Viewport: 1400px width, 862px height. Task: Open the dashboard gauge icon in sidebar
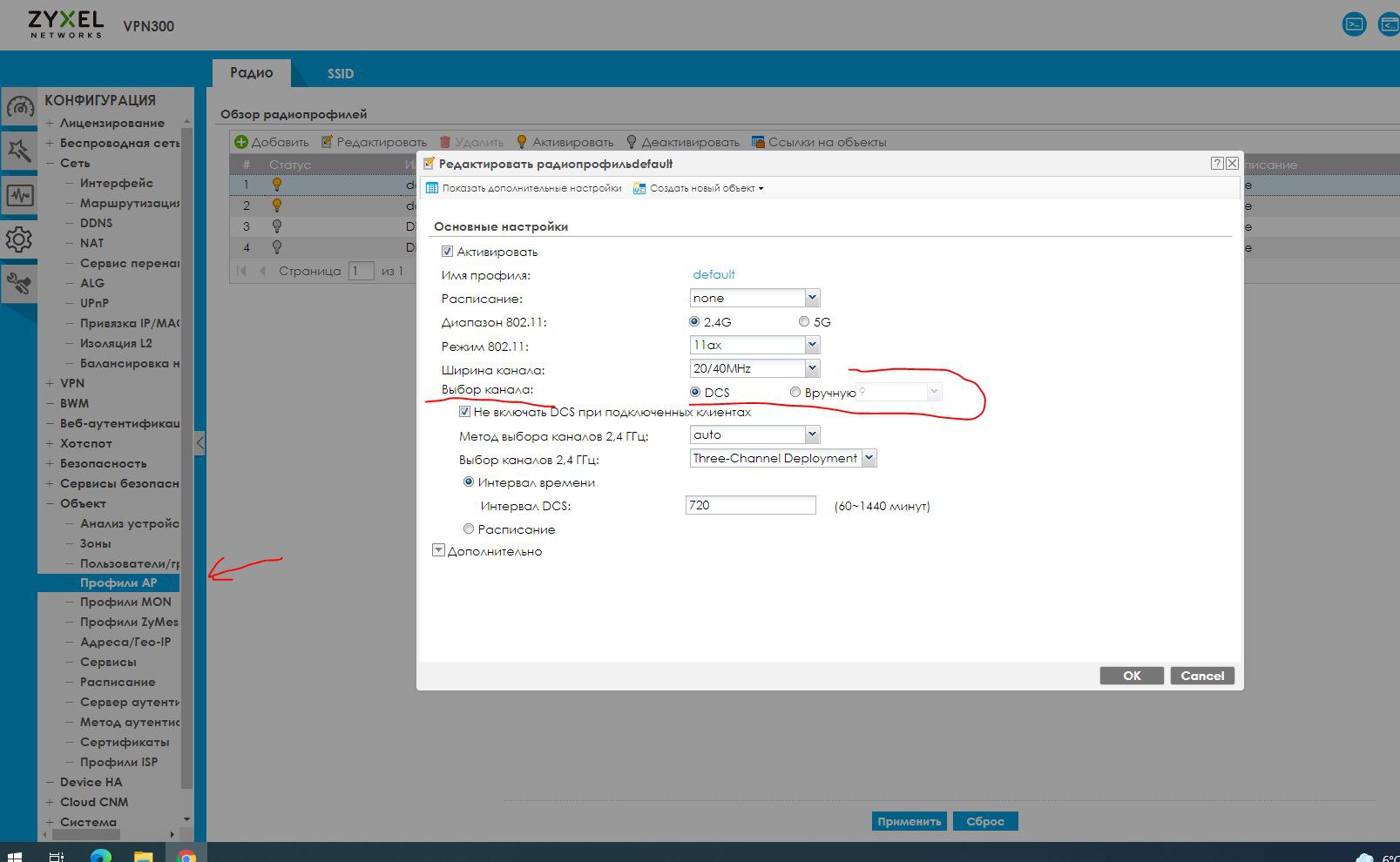[19, 107]
